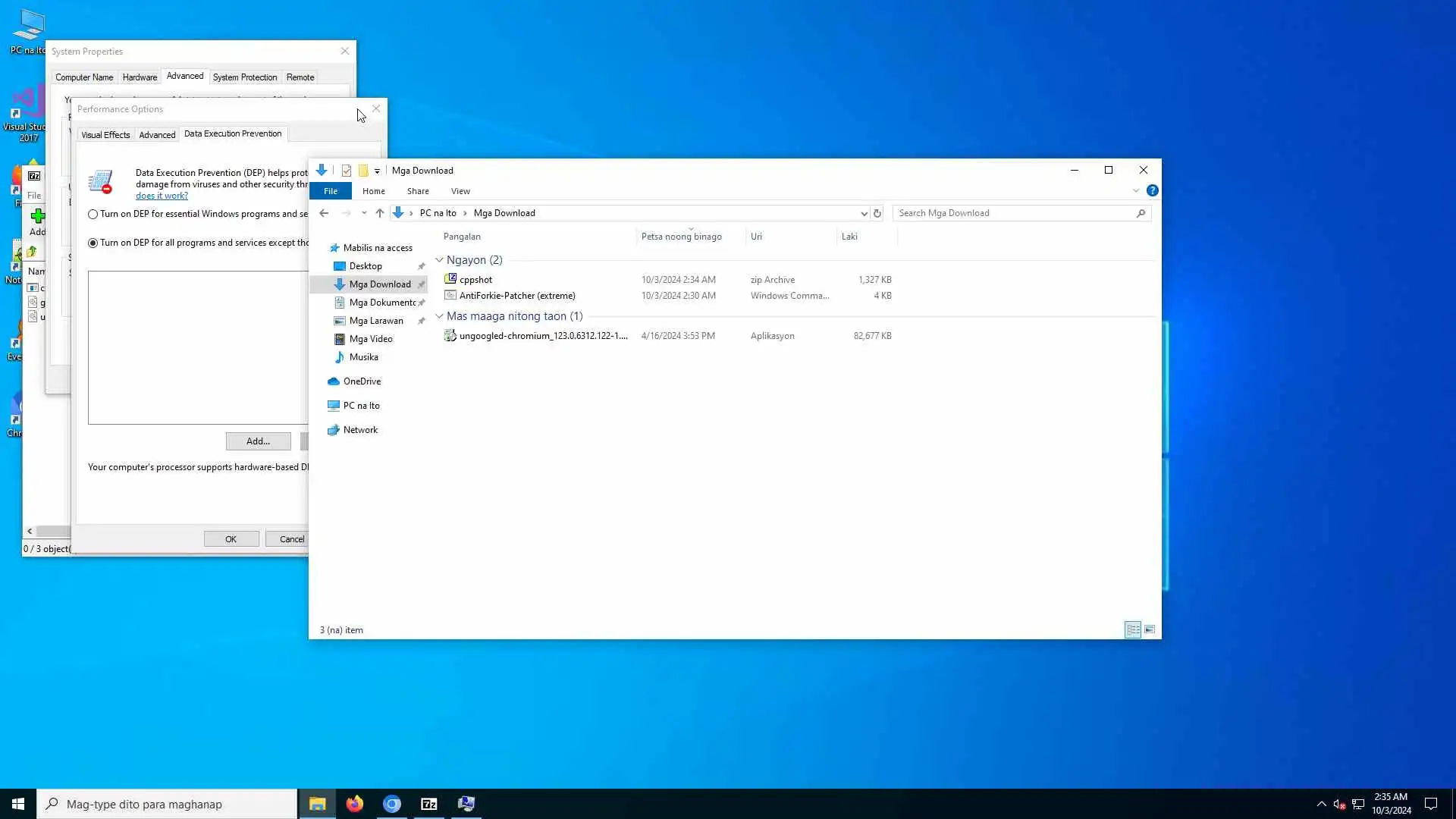The height and width of the screenshot is (819, 1456).
Task: Open the Share ribbon tab
Action: [x=417, y=191]
